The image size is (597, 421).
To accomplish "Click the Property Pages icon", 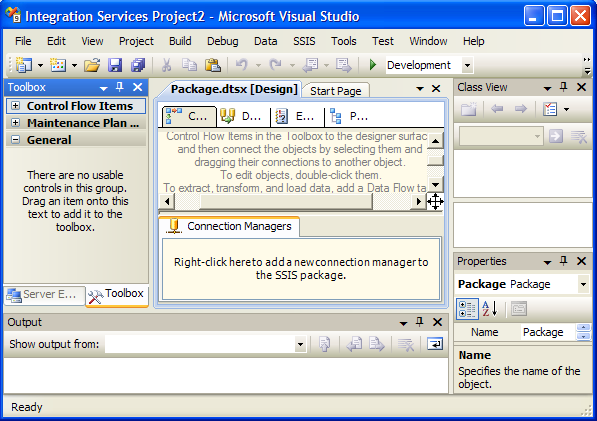I will pyautogui.click(x=519, y=309).
